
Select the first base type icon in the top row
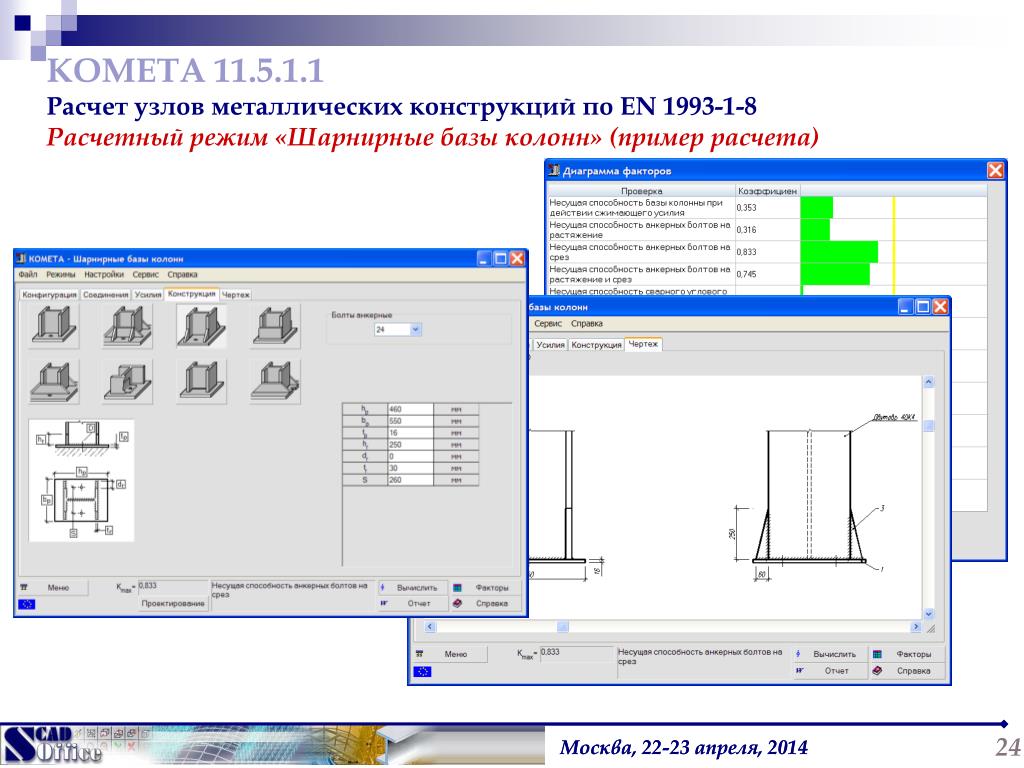point(55,325)
